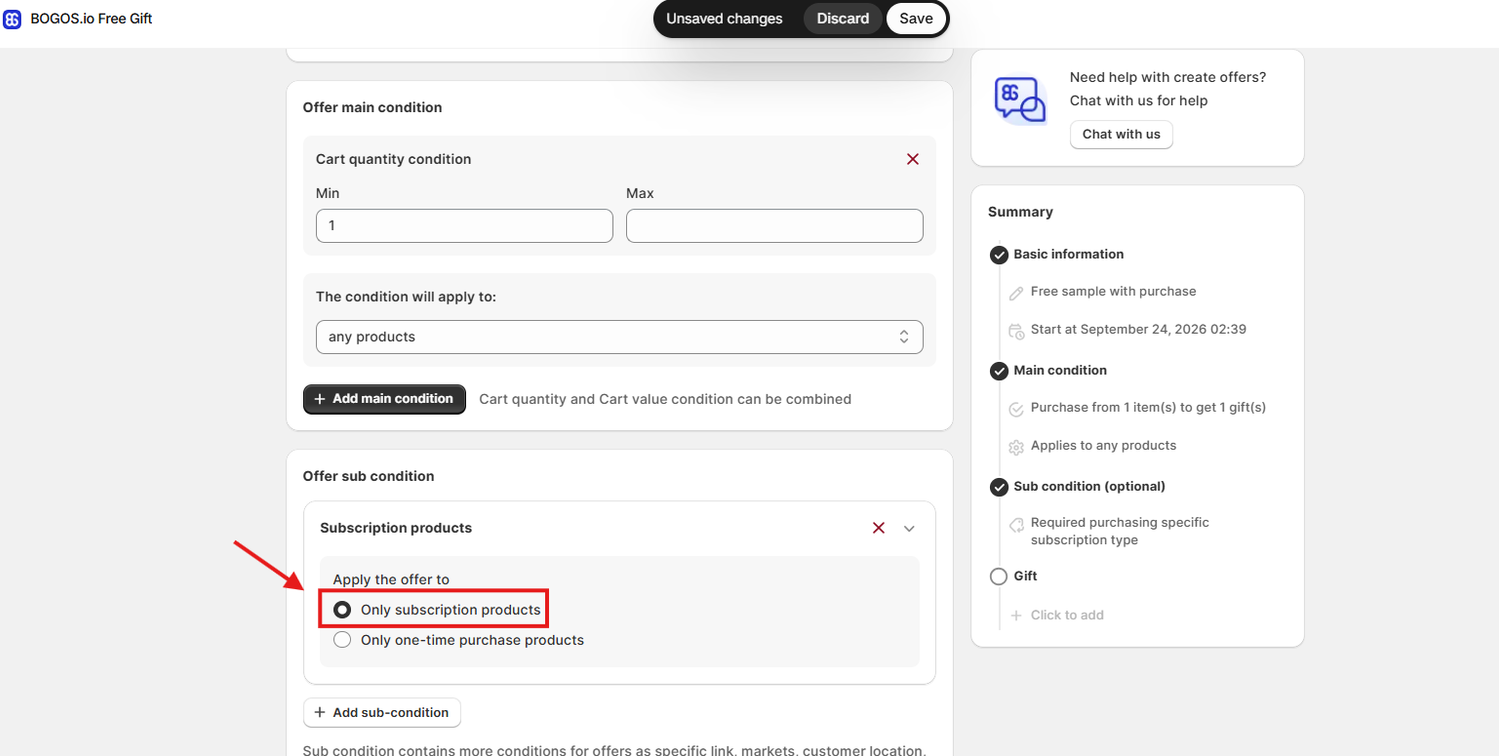The height and width of the screenshot is (756, 1499).
Task: Select Only one-time purchase products radio option
Action: (x=342, y=640)
